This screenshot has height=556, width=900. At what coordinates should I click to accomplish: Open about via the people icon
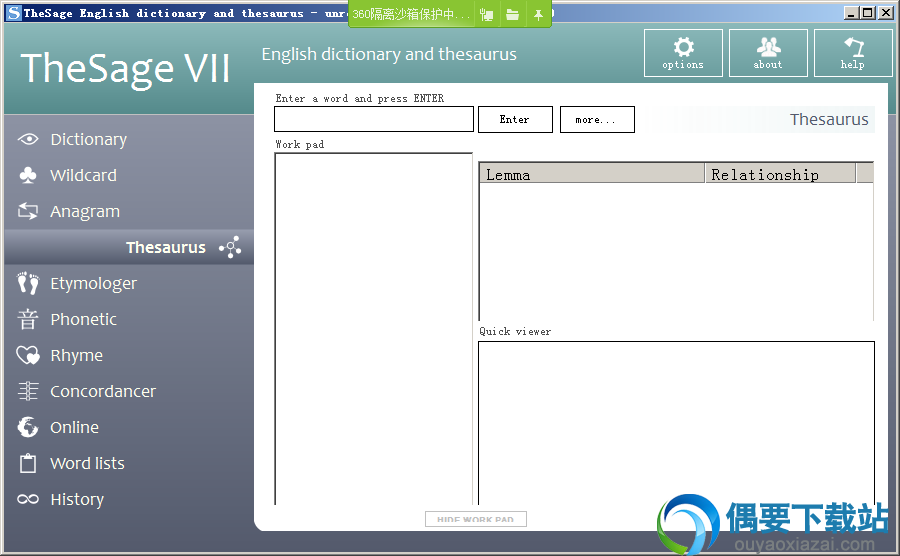pos(769,47)
